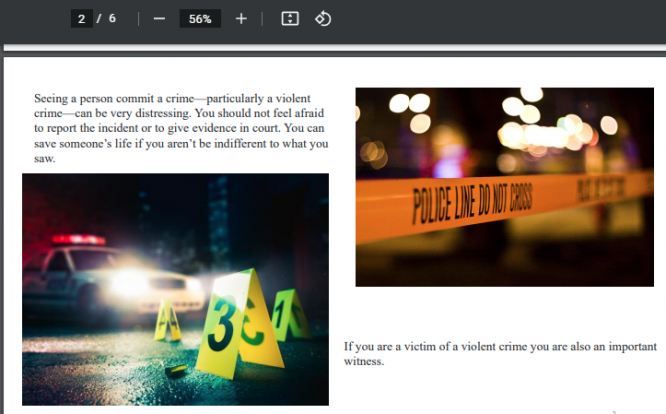Select the crime scene evidence markers image
The image size is (666, 414).
[175, 289]
